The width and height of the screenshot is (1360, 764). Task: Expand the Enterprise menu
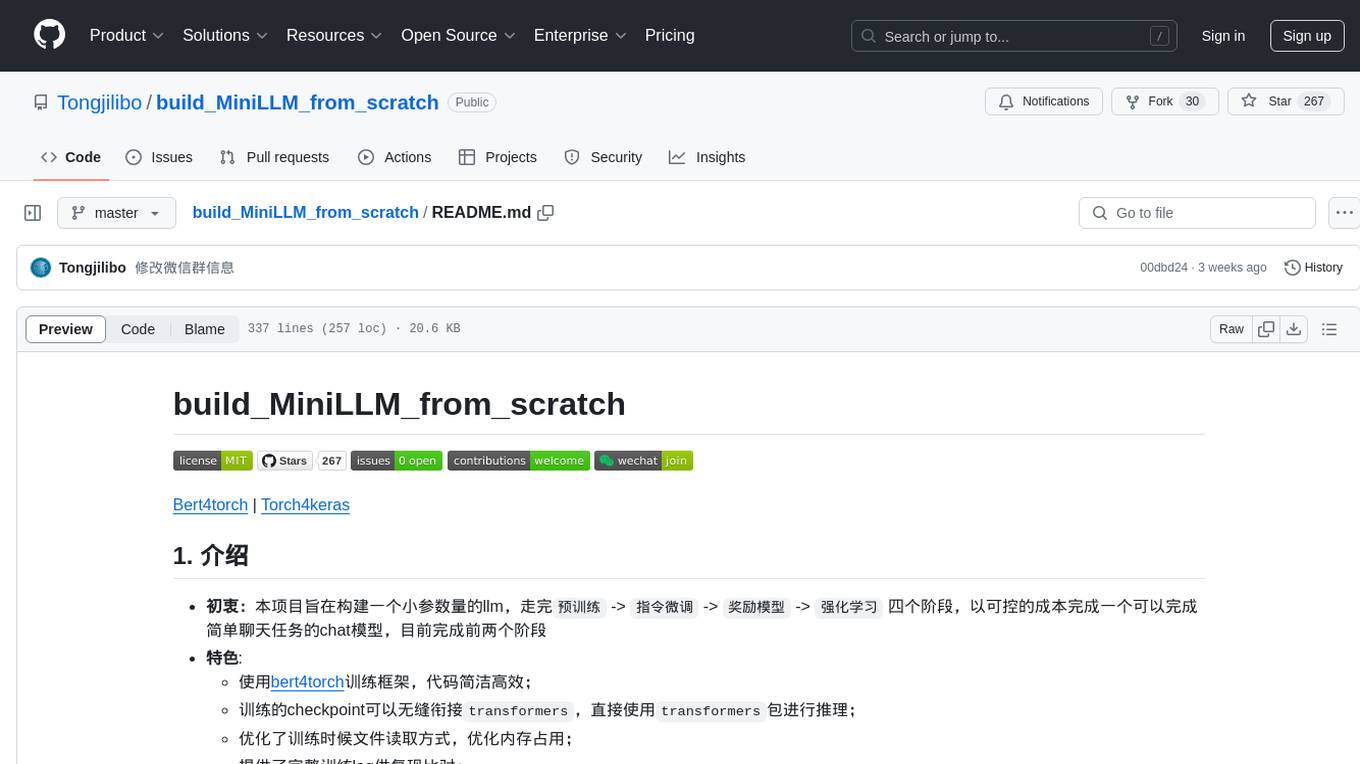[580, 35]
